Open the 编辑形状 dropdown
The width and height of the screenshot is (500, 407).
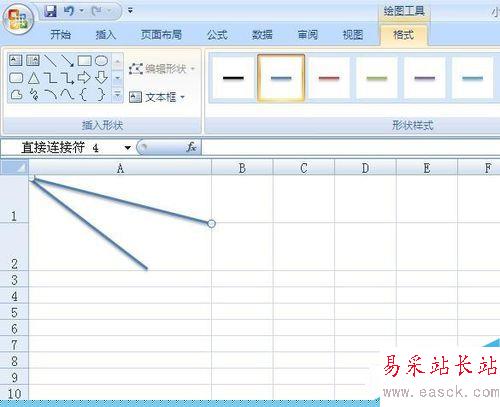[x=162, y=69]
